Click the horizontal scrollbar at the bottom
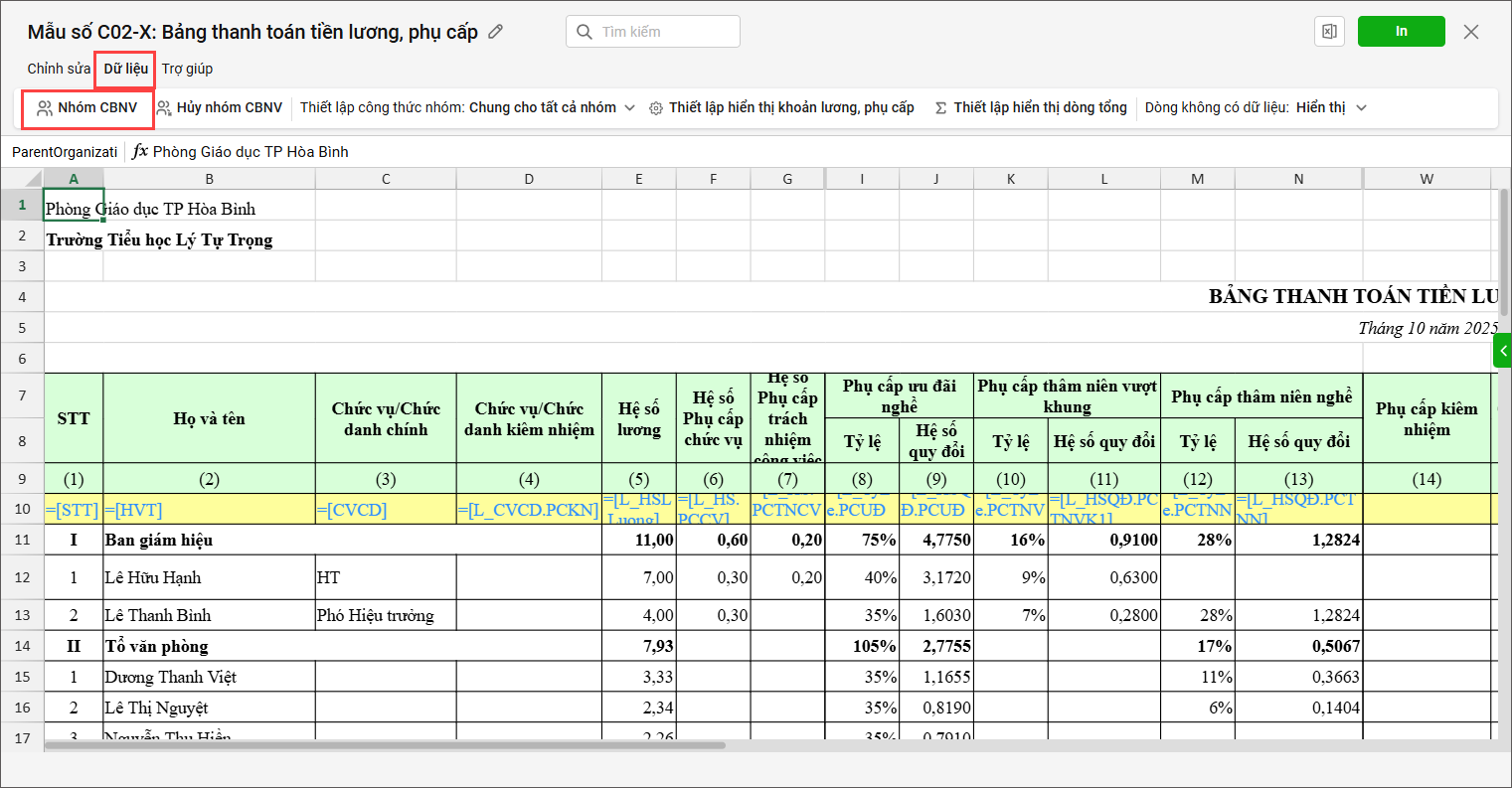The width and height of the screenshot is (1512, 788). (x=398, y=744)
